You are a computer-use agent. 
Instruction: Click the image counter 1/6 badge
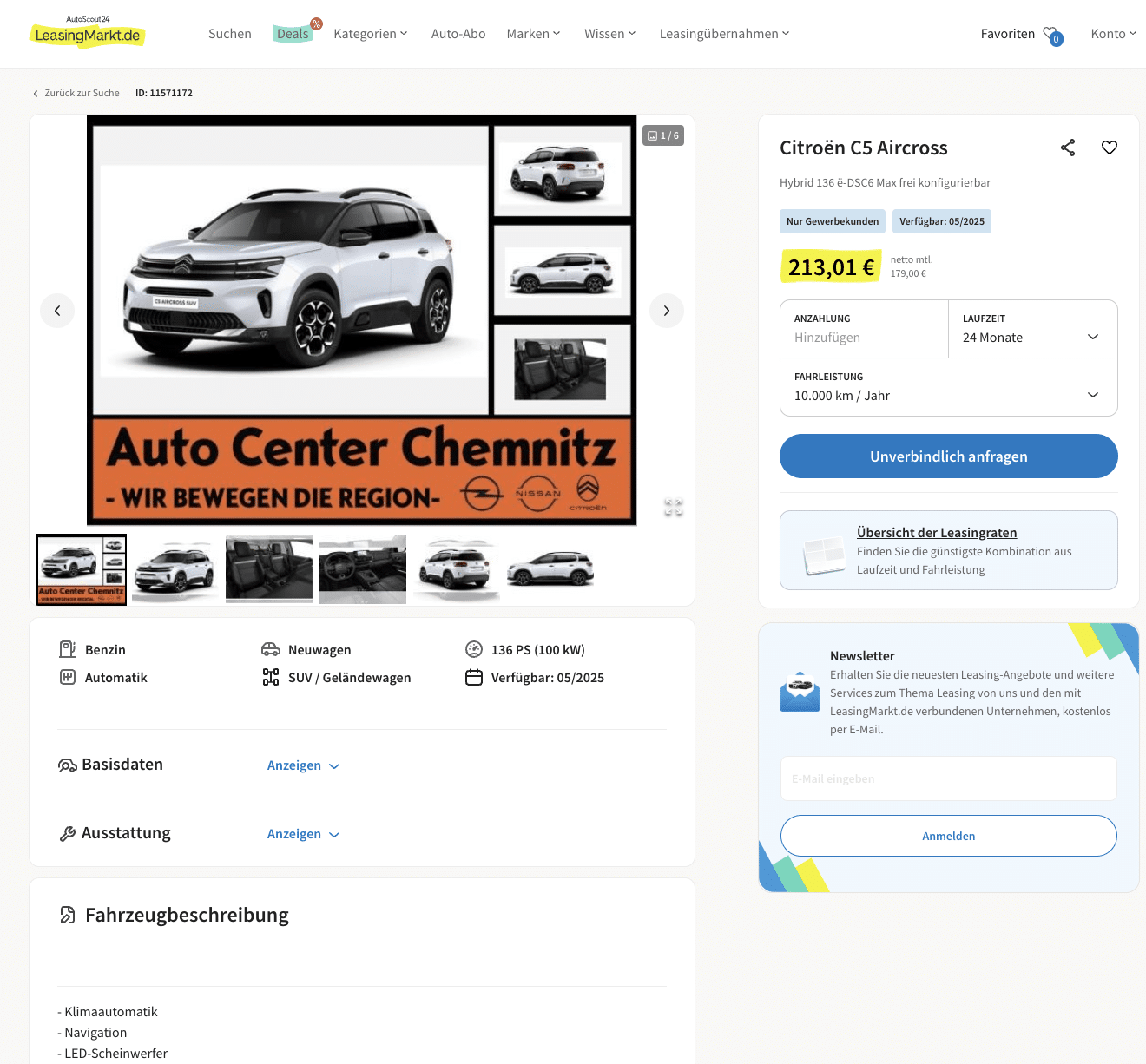pos(663,135)
